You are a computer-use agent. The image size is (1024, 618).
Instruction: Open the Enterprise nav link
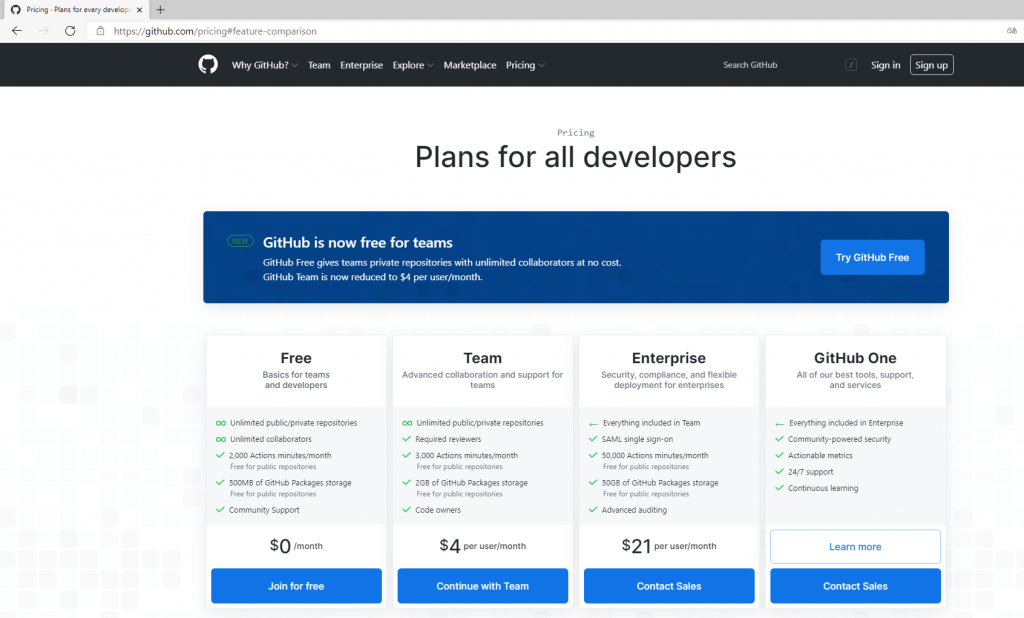point(361,65)
